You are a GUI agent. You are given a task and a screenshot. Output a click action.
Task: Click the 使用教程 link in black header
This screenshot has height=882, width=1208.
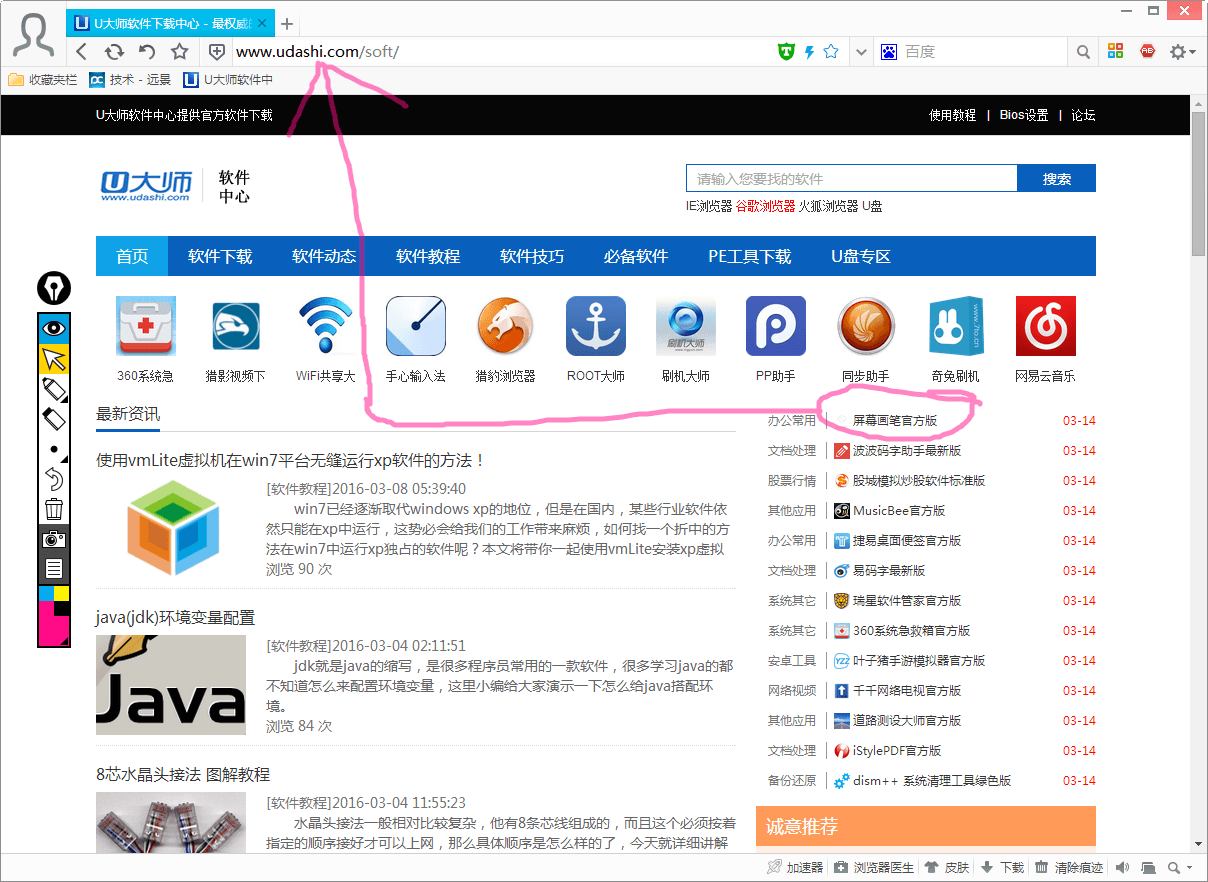click(x=952, y=115)
